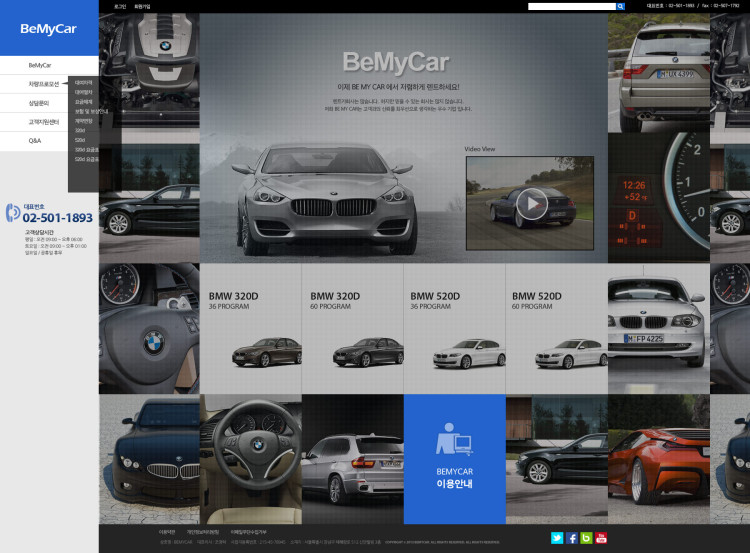The image size is (750, 553).
Task: Click into the top search field
Action: [571, 6]
